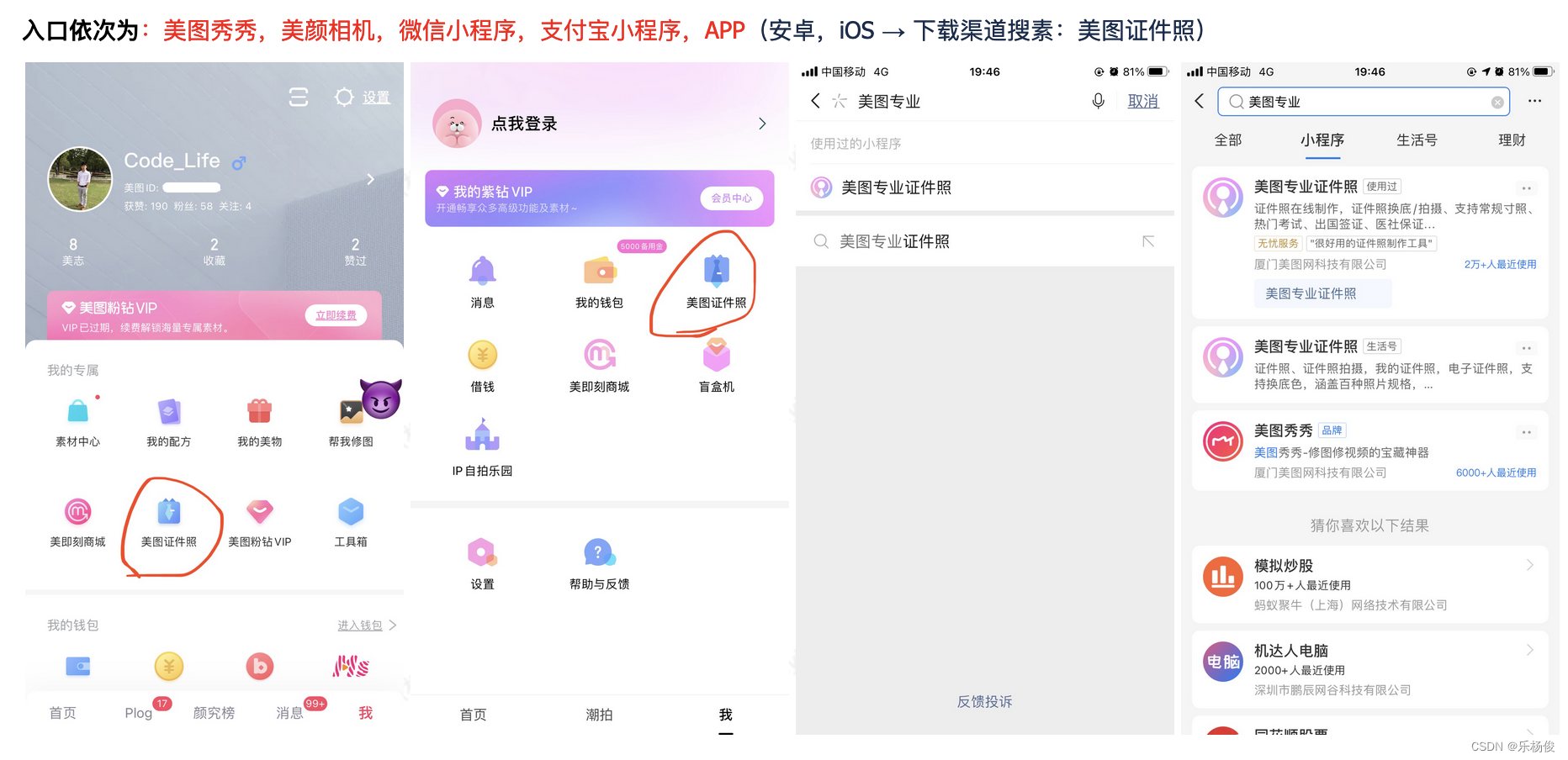Click 立即续费 on 美图粉钻VIP banner
Screen dimensions: 1568x760
(x=336, y=315)
